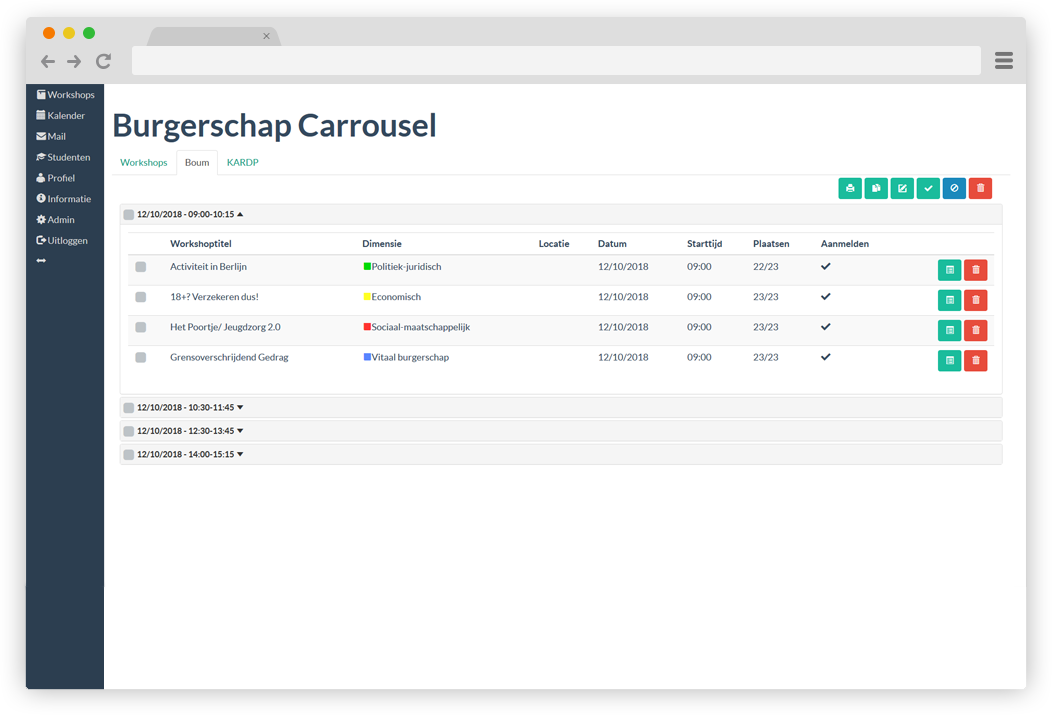Open list icon for 18+? Verzekeren dus!

point(949,300)
